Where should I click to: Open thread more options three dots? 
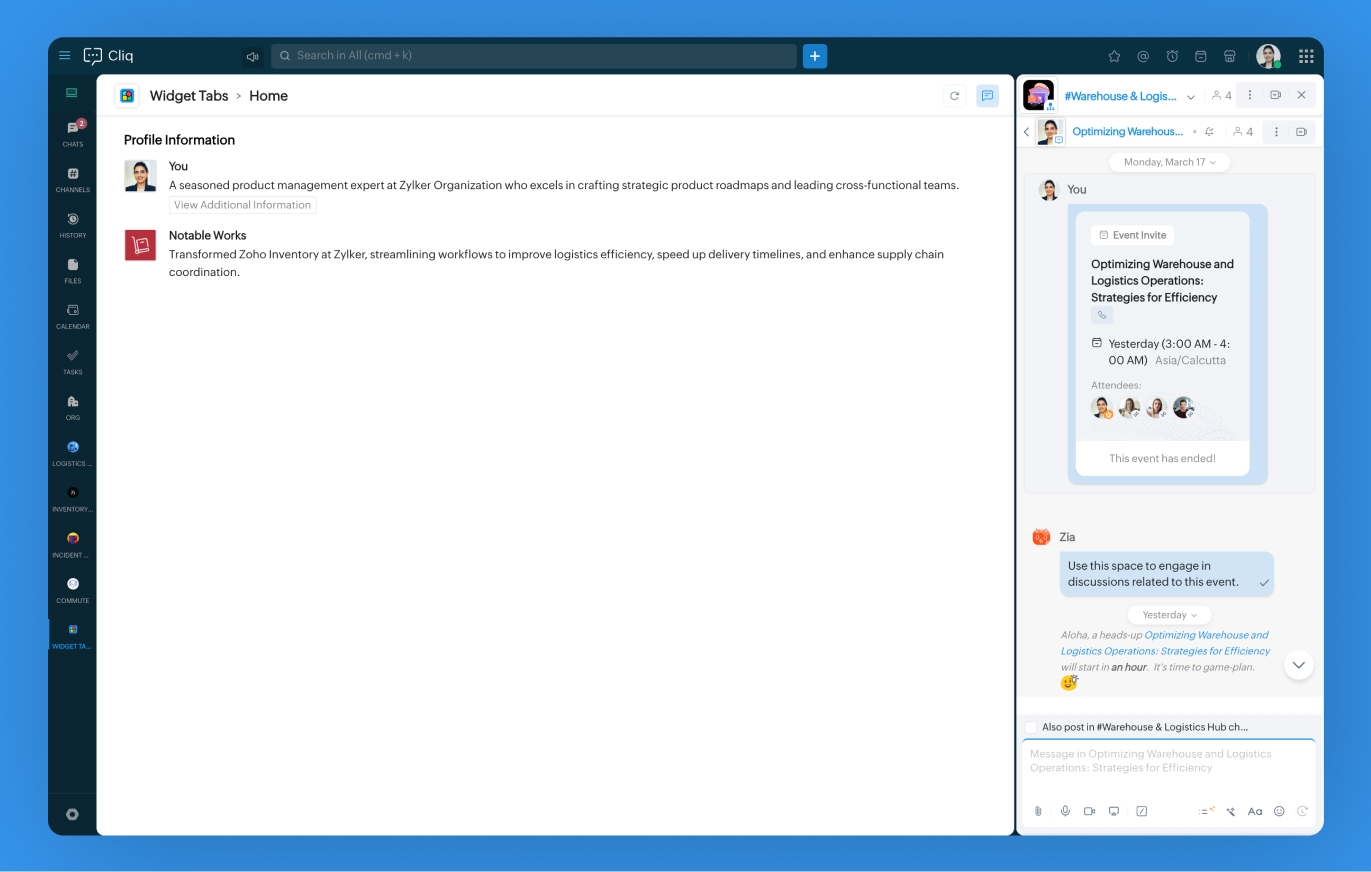coord(1276,132)
